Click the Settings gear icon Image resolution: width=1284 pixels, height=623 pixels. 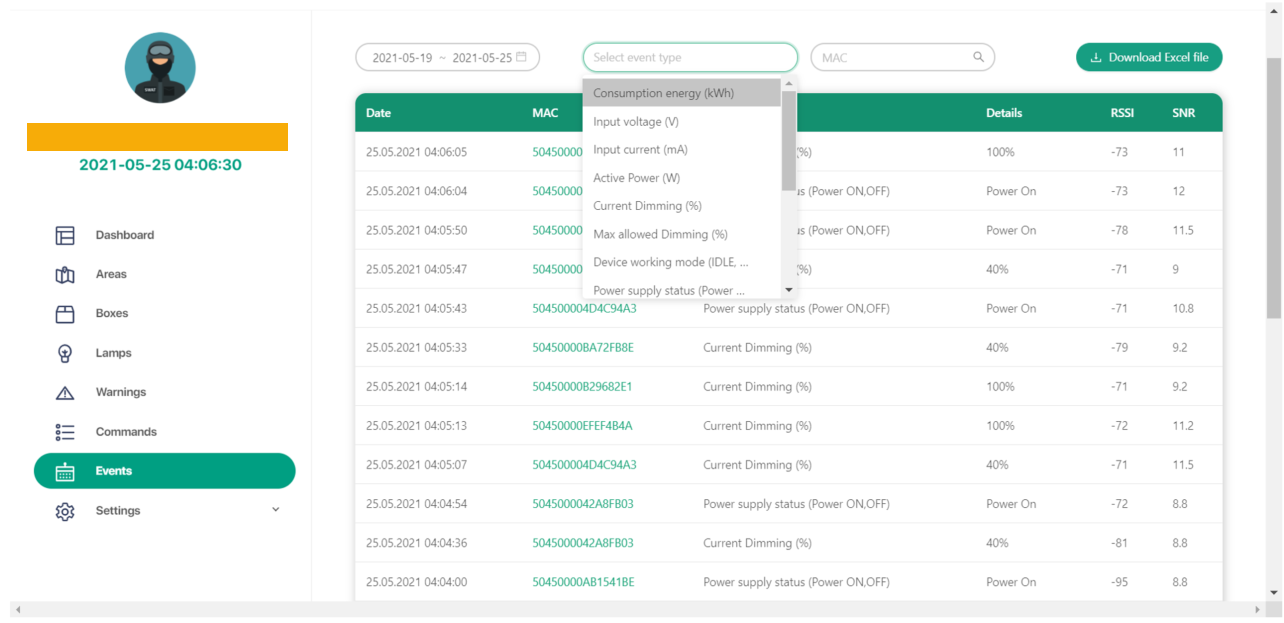[65, 511]
